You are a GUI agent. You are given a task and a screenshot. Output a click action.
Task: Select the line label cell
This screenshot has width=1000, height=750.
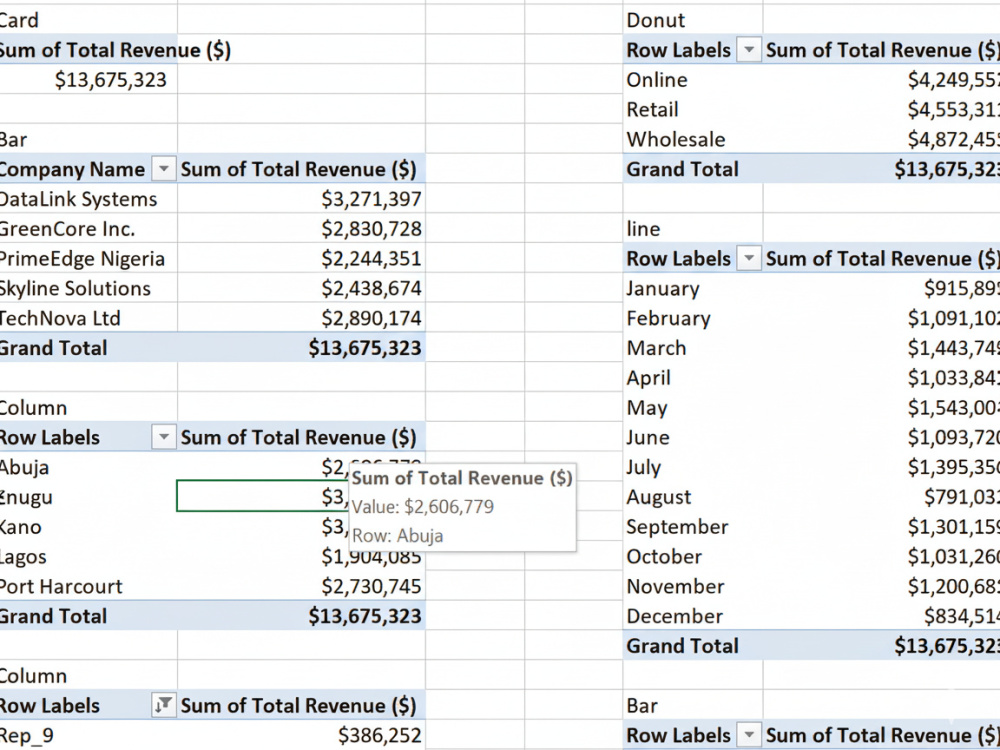(693, 229)
